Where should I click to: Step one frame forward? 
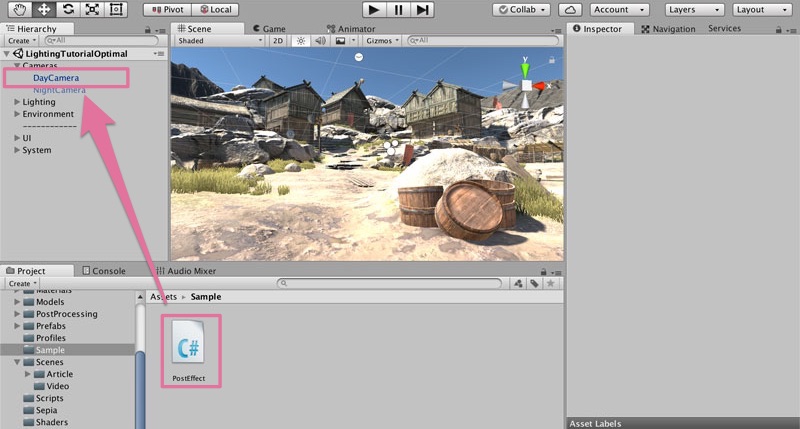click(x=422, y=9)
